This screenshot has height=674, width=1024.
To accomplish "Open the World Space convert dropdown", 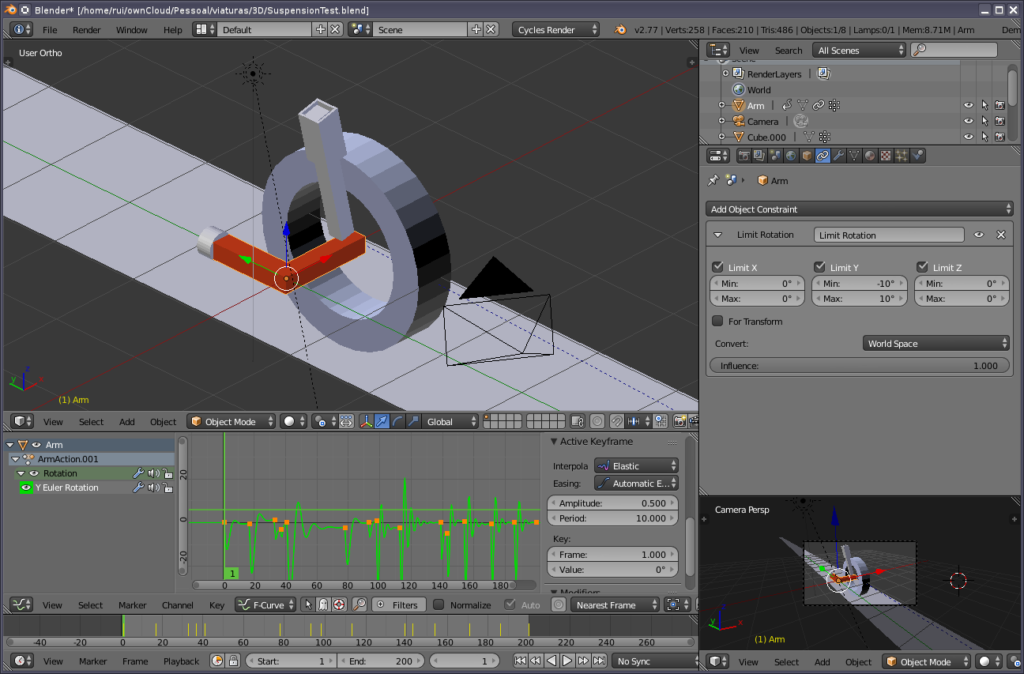I will point(936,343).
